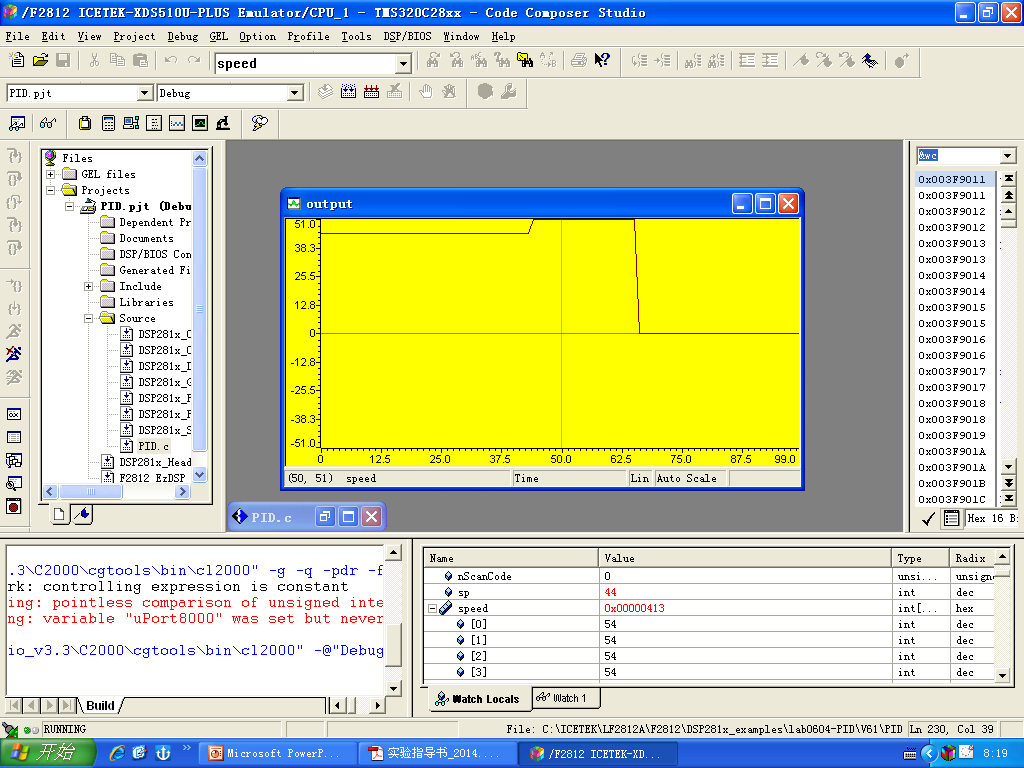
Task: Click the project tree horizontal scroll right arrow
Action: click(183, 492)
